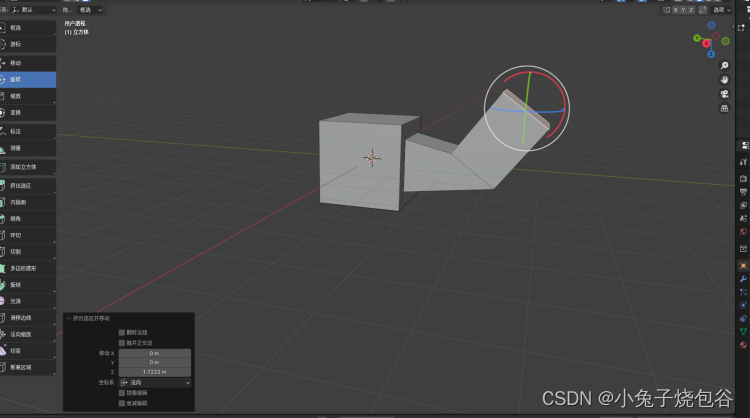Image resolution: width=750 pixels, height=418 pixels.
Task: Enable the 翻转法线 flip normals checkbox
Action: [x=121, y=332]
